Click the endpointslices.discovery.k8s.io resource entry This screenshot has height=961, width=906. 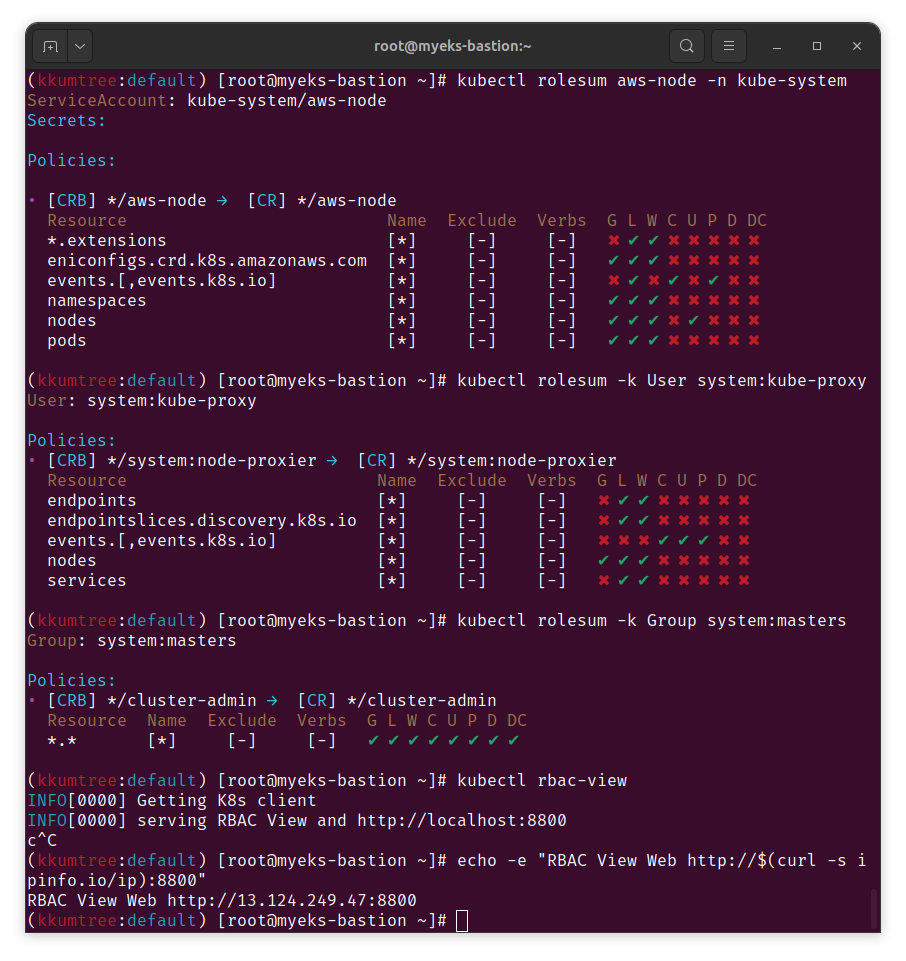pos(202,520)
